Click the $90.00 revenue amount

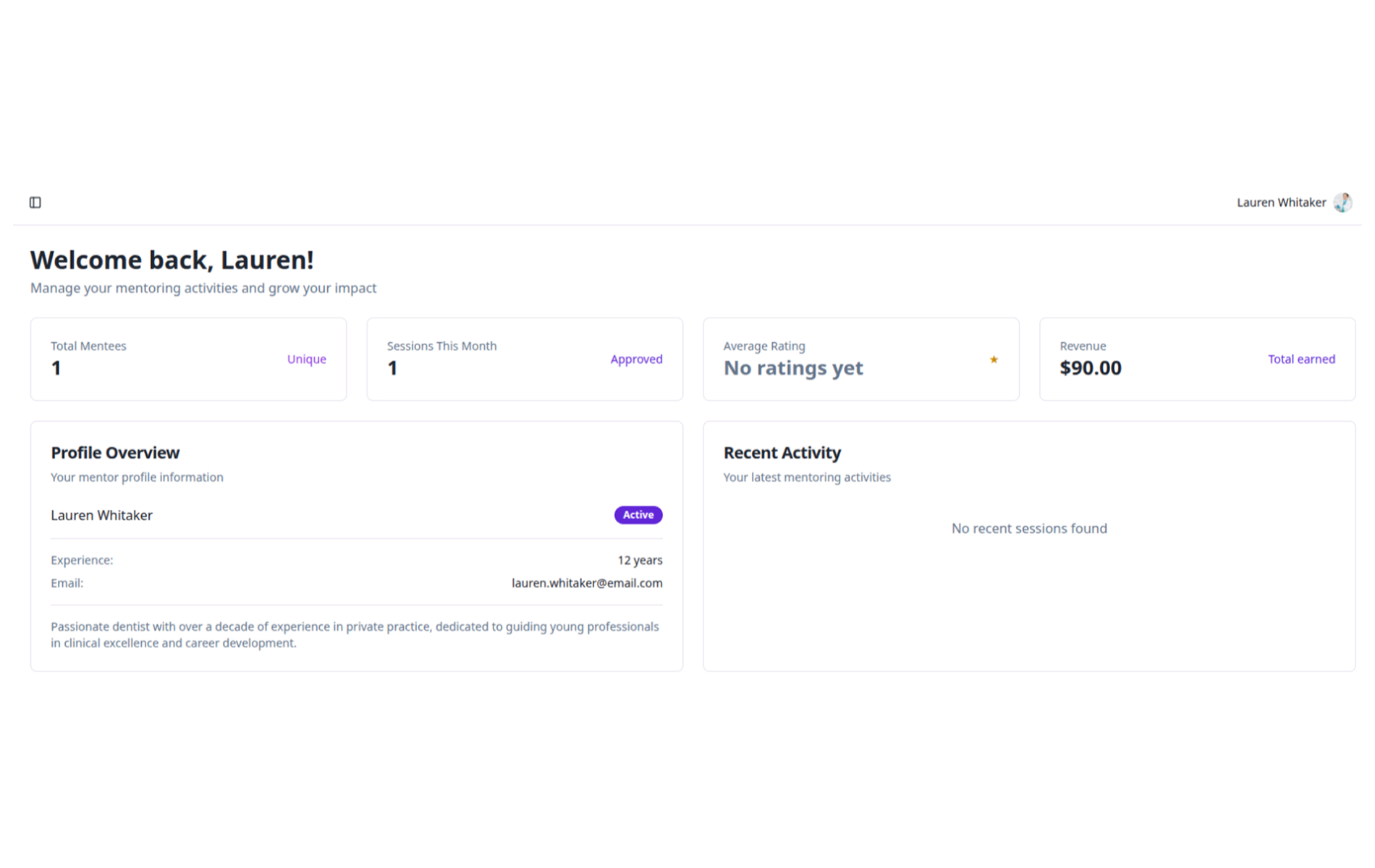(x=1090, y=368)
